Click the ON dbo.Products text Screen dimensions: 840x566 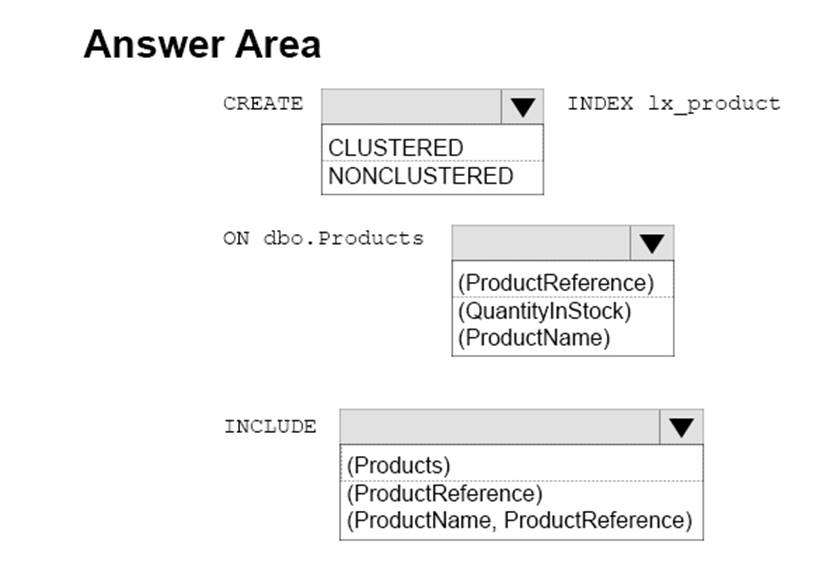(323, 239)
